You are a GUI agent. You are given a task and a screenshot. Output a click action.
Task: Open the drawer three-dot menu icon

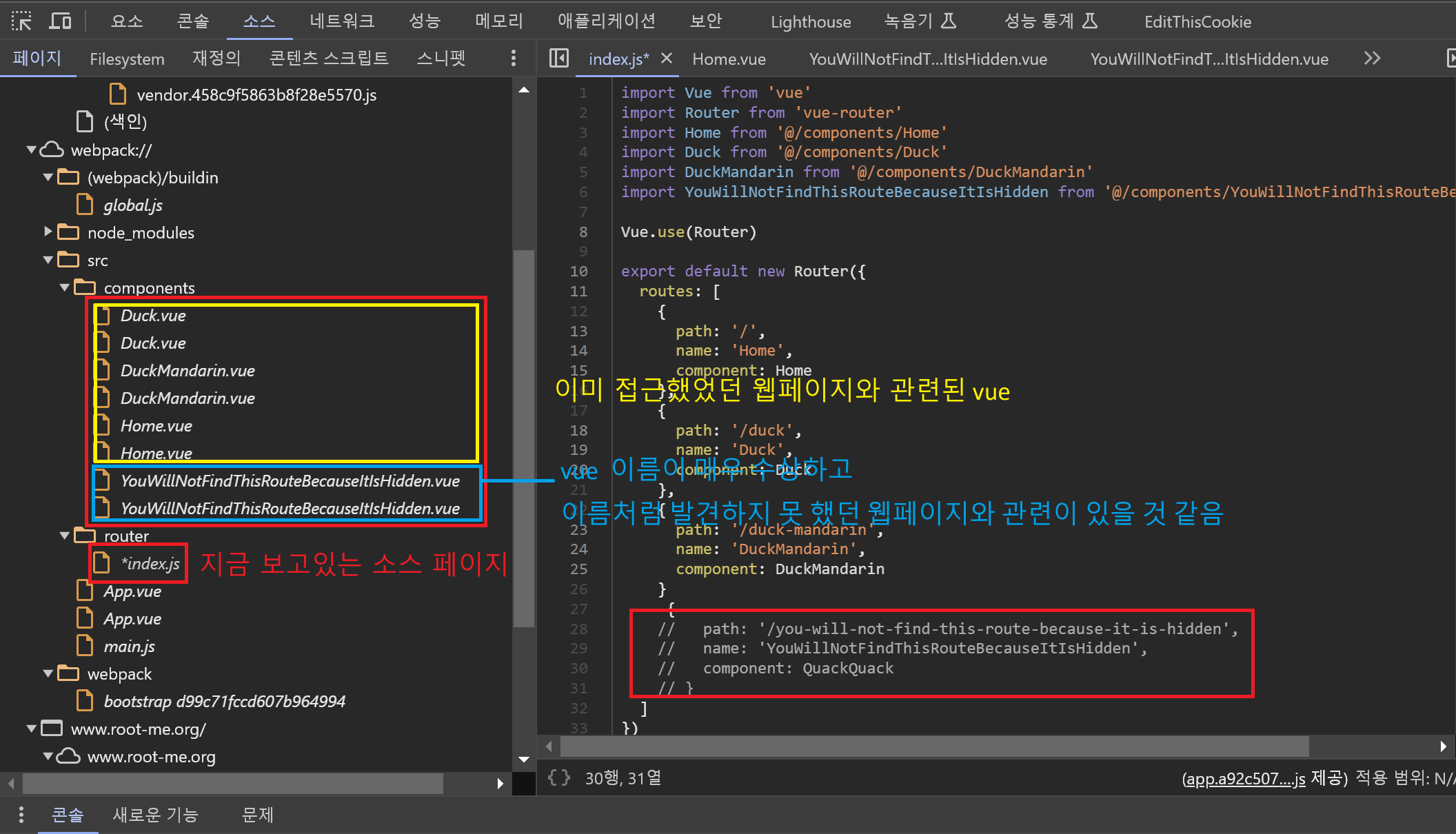tap(21, 815)
